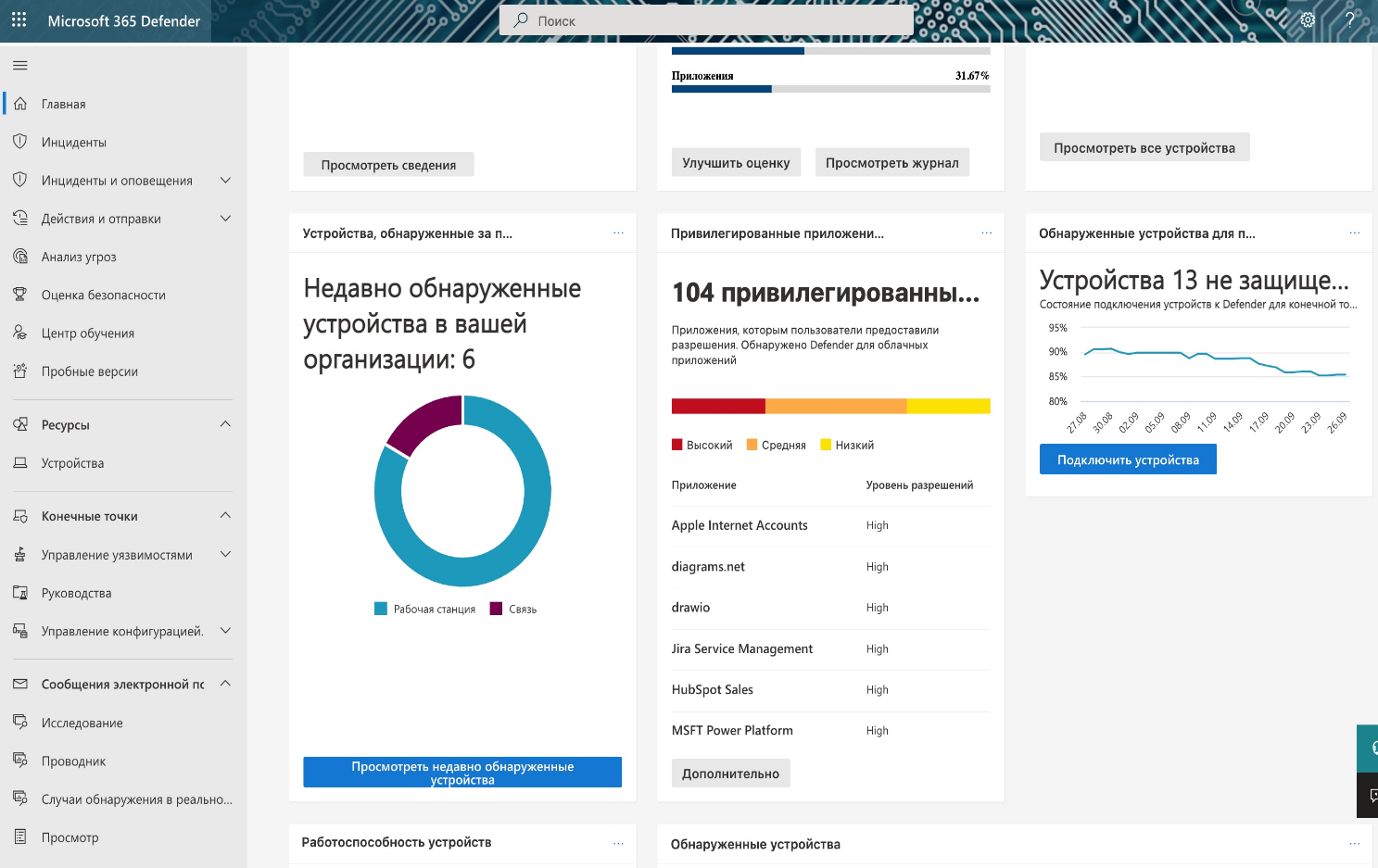Click Дополнительно button under applications list
Image resolution: width=1378 pixels, height=868 pixels.
pos(730,774)
